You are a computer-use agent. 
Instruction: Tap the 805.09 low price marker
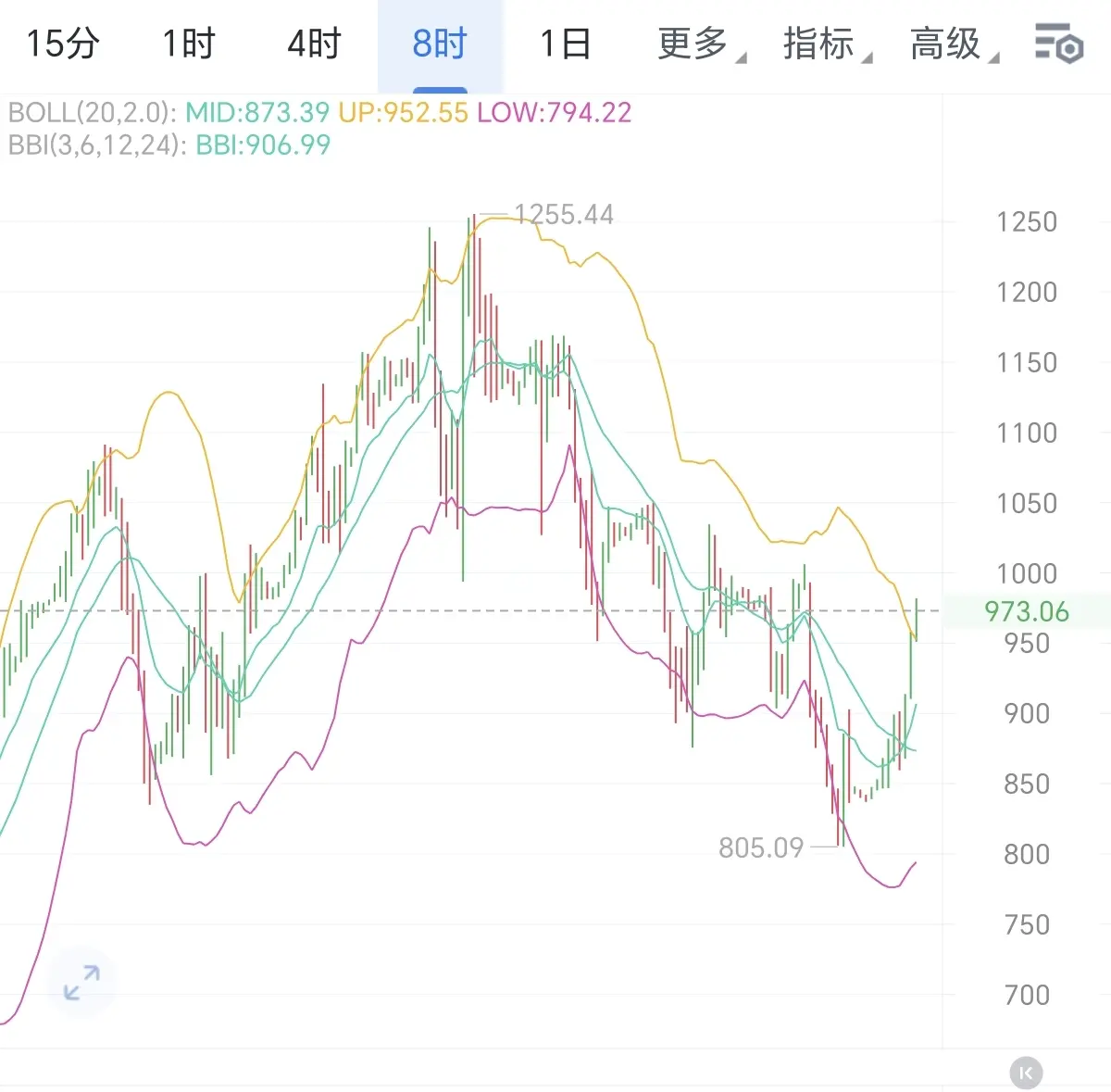[x=761, y=847]
